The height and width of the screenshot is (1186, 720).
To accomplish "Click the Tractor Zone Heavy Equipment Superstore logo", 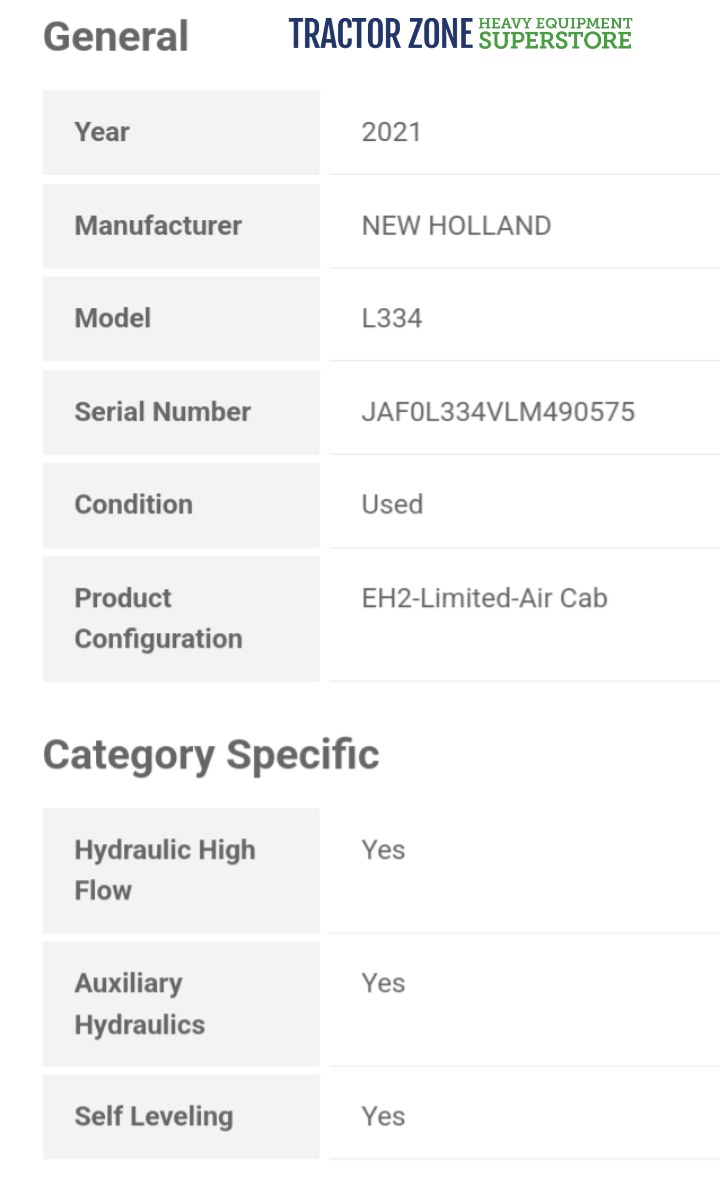I will [x=460, y=34].
